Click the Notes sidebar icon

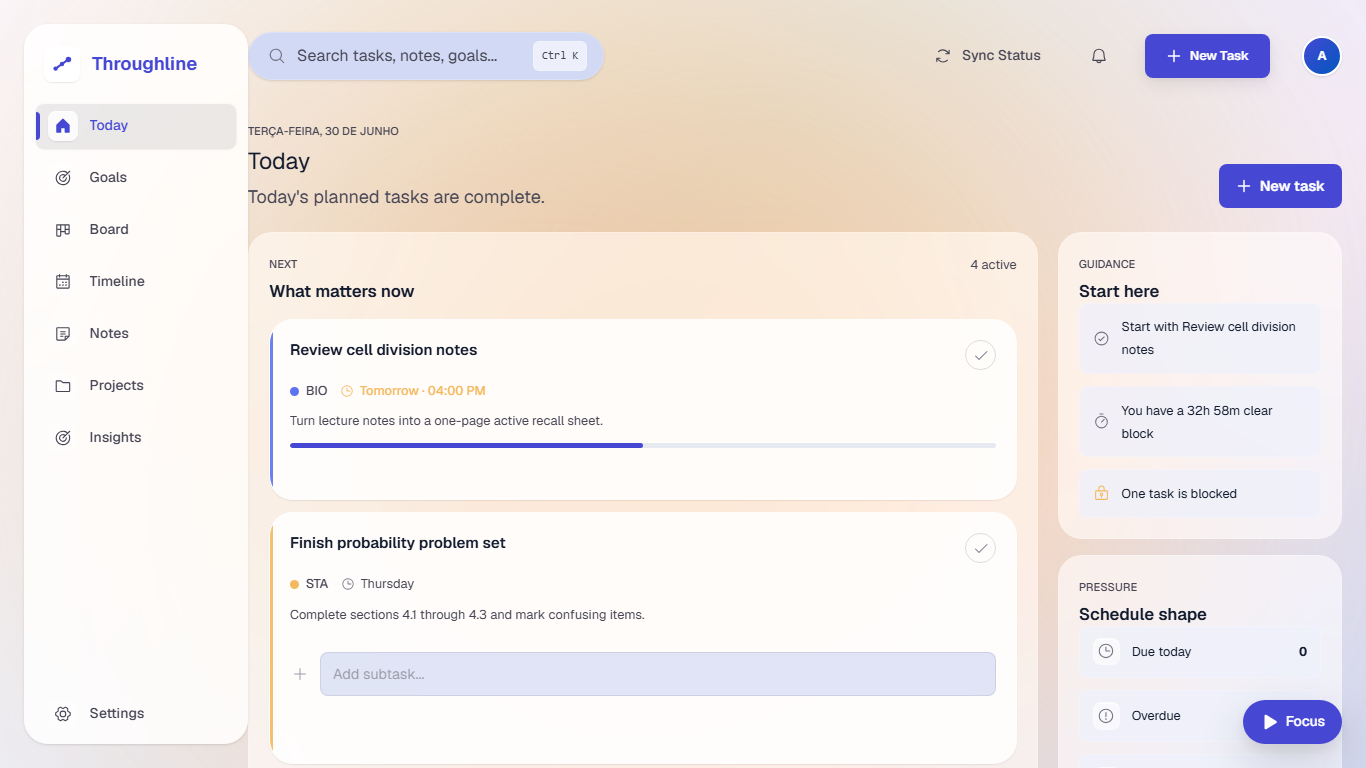pos(63,334)
